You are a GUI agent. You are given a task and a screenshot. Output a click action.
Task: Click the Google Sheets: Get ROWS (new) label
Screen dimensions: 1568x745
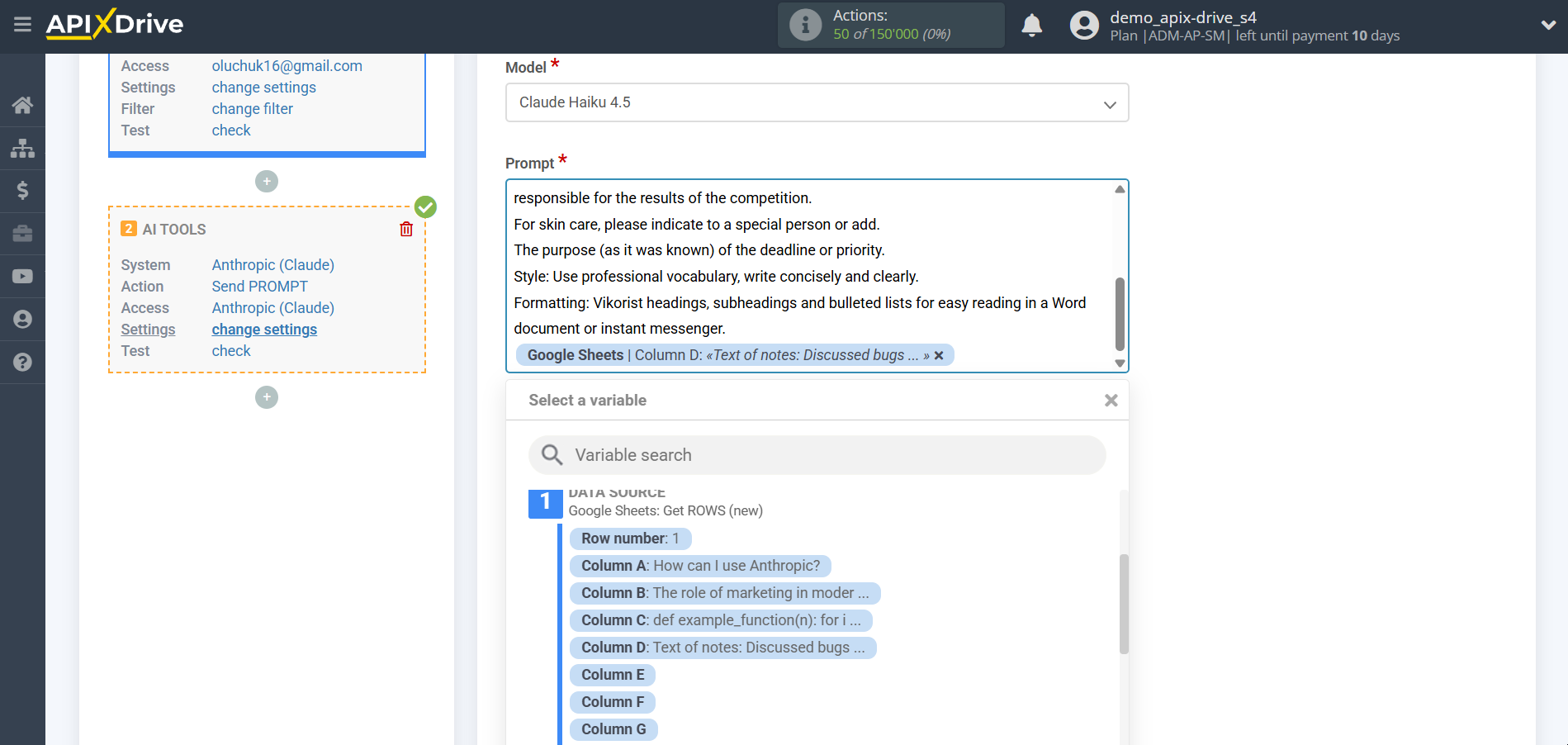(x=666, y=510)
